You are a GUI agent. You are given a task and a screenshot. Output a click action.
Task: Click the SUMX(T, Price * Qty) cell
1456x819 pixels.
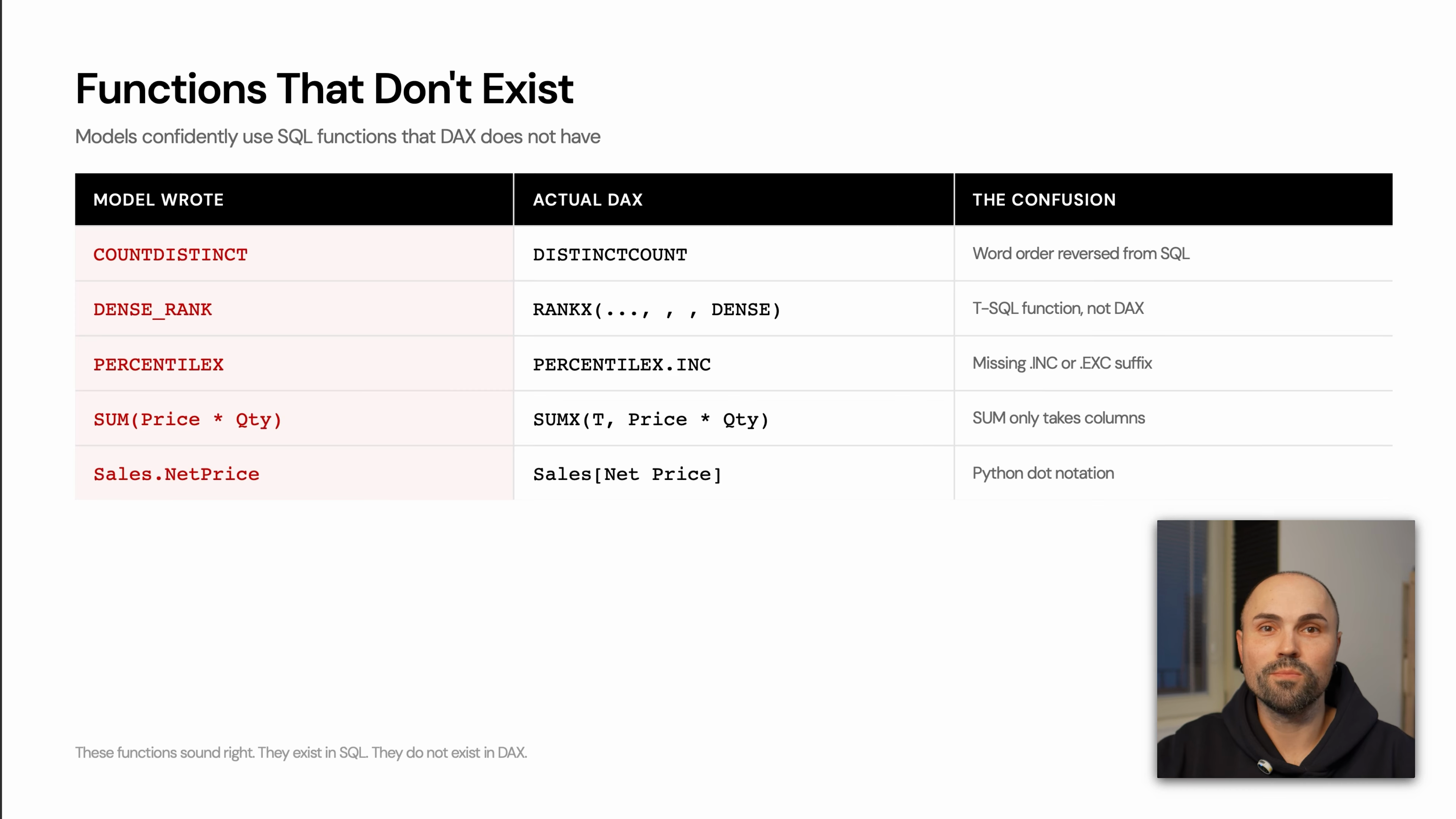pyautogui.click(x=651, y=419)
